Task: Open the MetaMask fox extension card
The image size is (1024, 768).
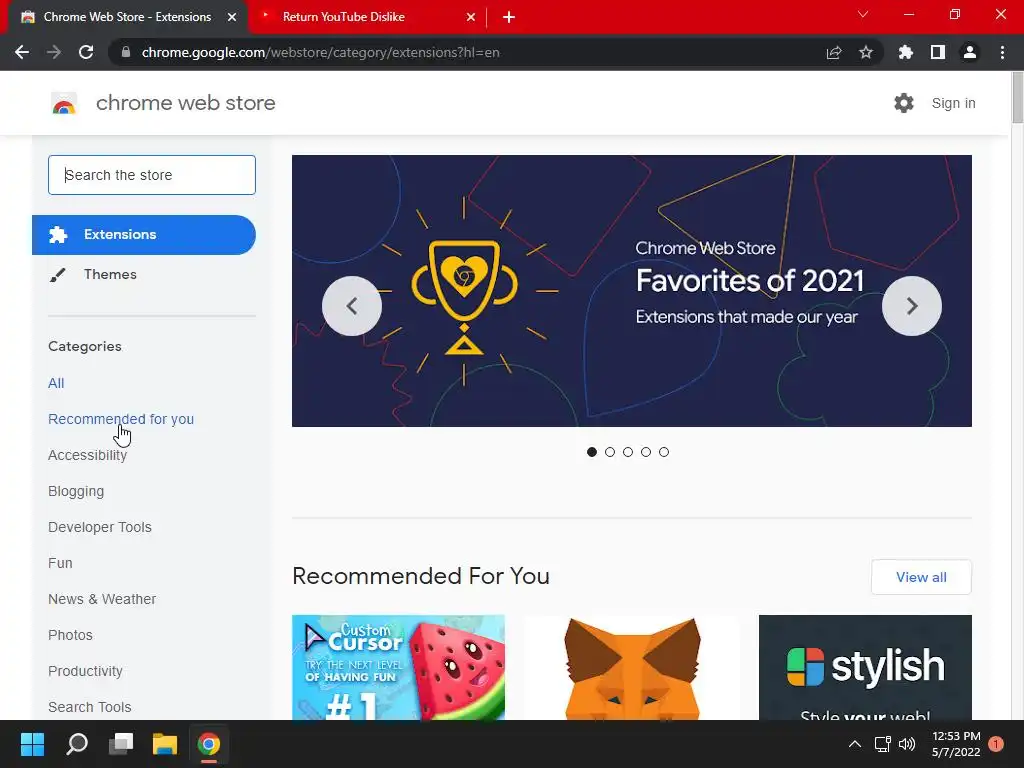Action: click(632, 667)
